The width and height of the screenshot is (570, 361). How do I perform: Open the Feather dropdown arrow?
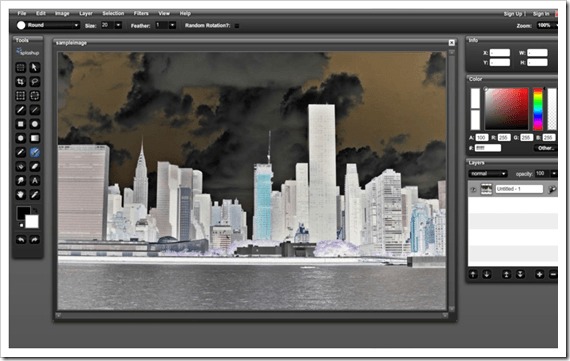point(172,25)
